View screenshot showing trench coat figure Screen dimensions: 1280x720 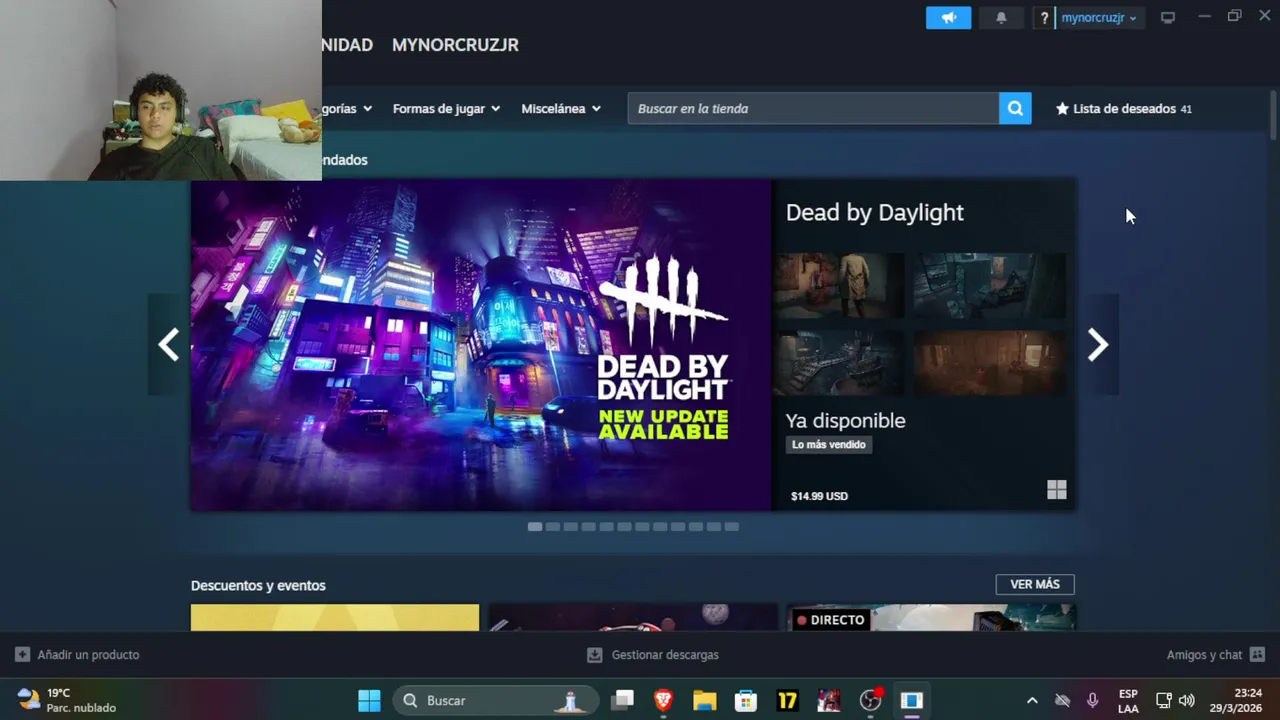(x=839, y=285)
